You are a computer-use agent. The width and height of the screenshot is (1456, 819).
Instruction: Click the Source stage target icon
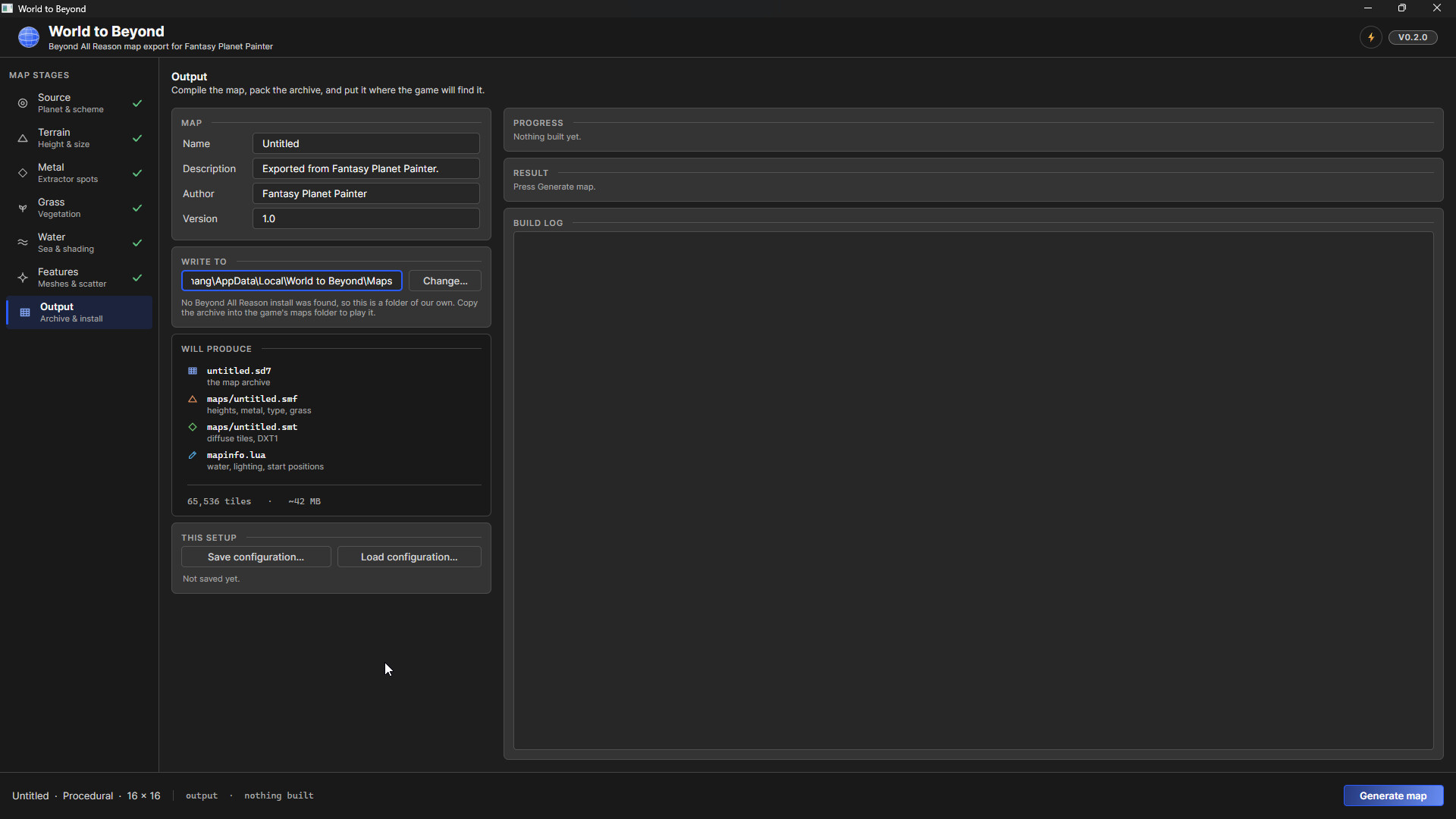tap(23, 103)
